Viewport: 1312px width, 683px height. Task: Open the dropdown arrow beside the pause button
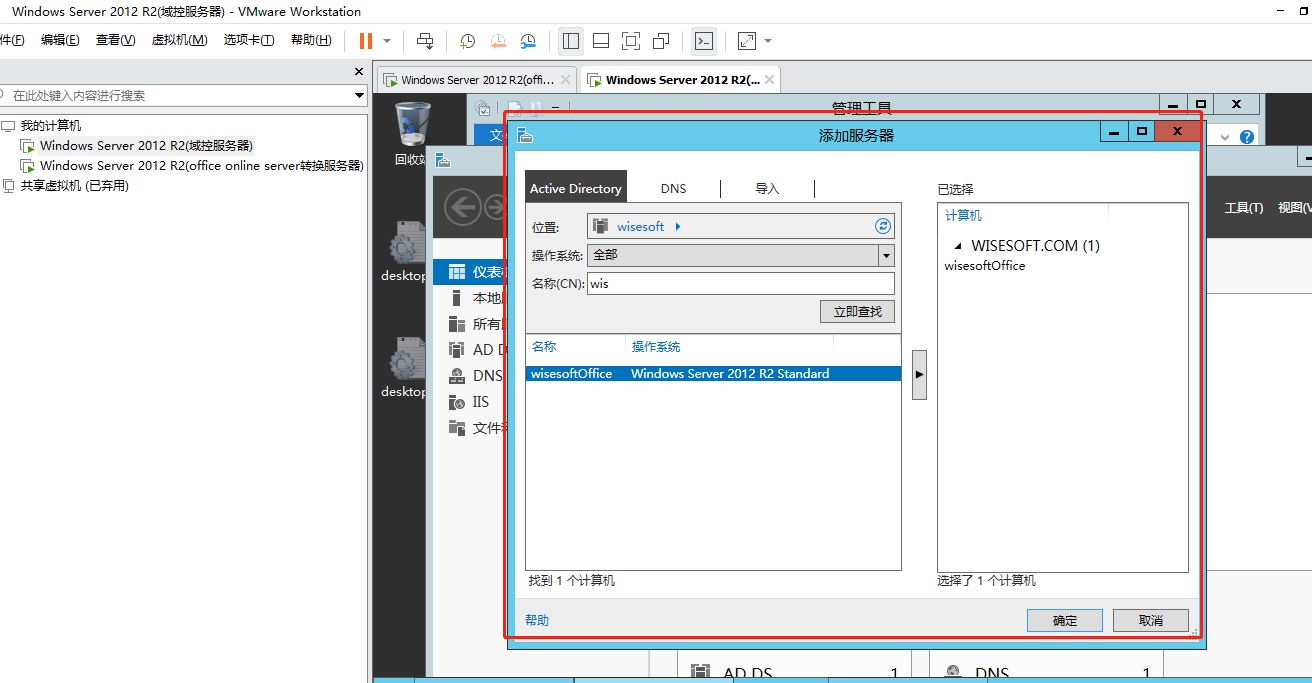pos(387,41)
